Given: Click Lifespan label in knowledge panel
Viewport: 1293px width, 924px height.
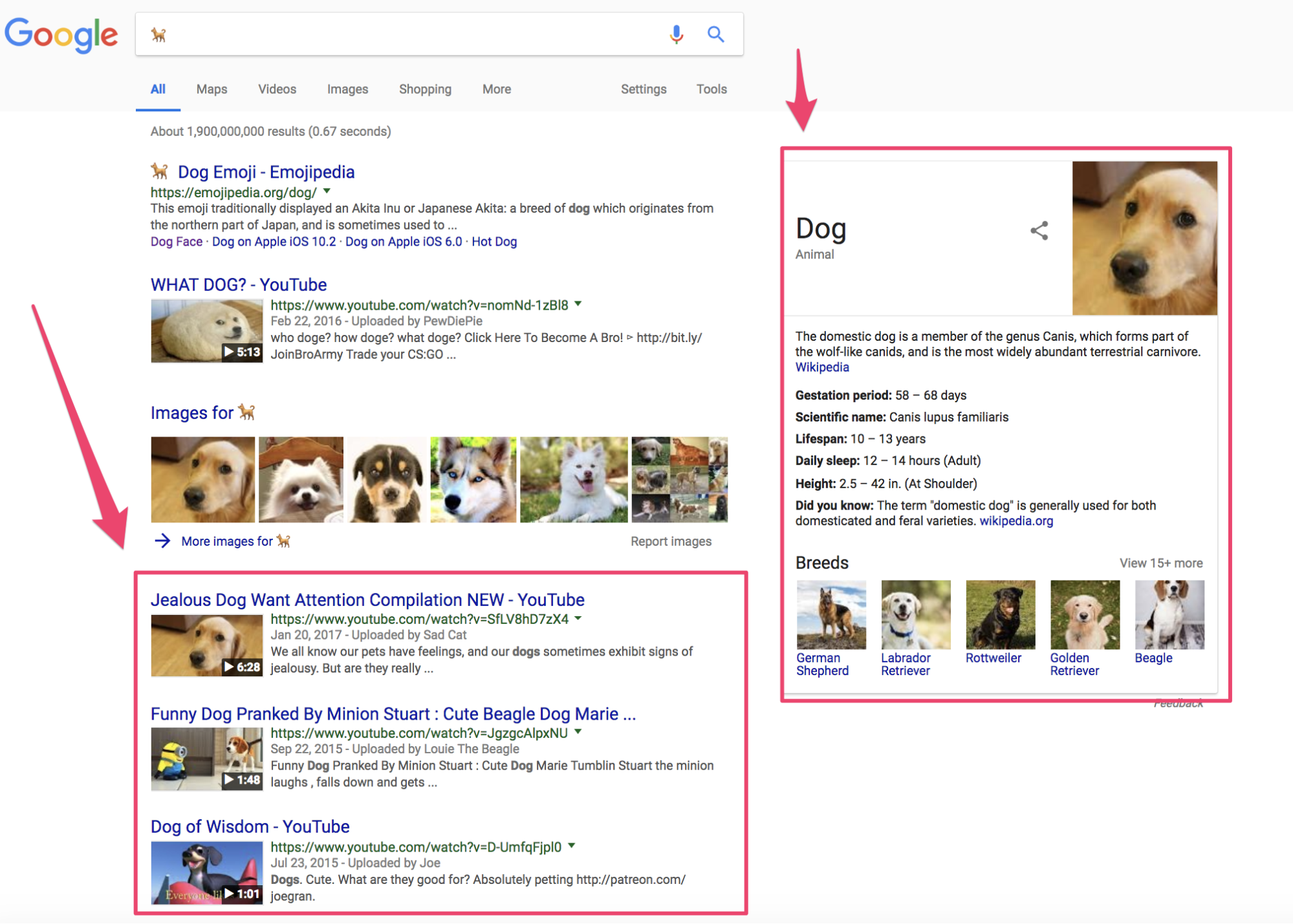Looking at the screenshot, I should (x=821, y=439).
